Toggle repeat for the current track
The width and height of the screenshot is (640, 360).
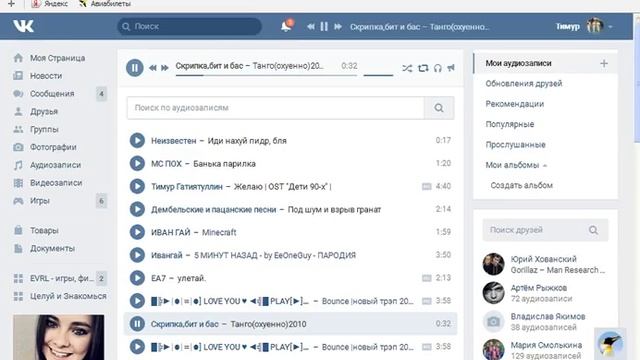(x=423, y=68)
